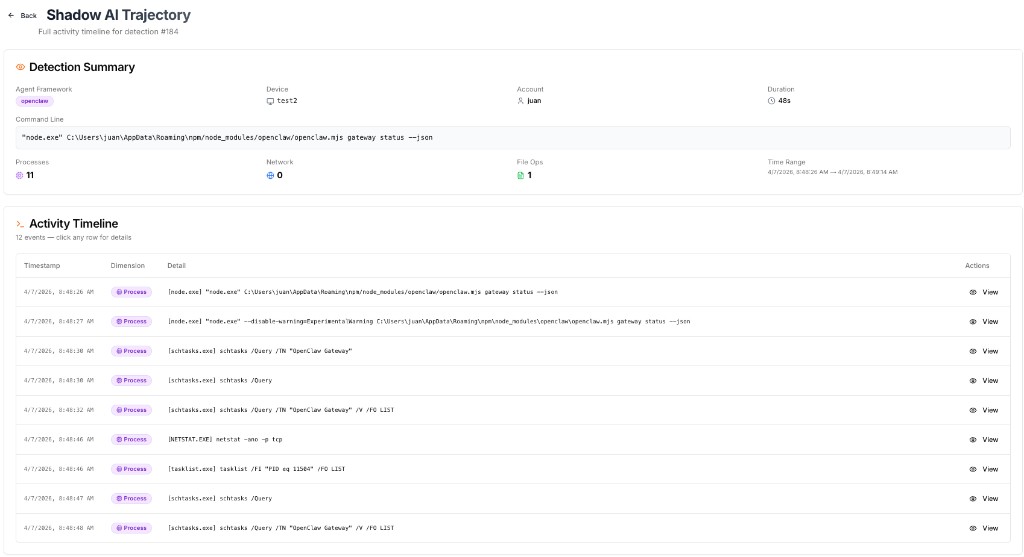This screenshot has width=1024, height=557.
Task: Click the user icon beside juan
Action: (521, 101)
